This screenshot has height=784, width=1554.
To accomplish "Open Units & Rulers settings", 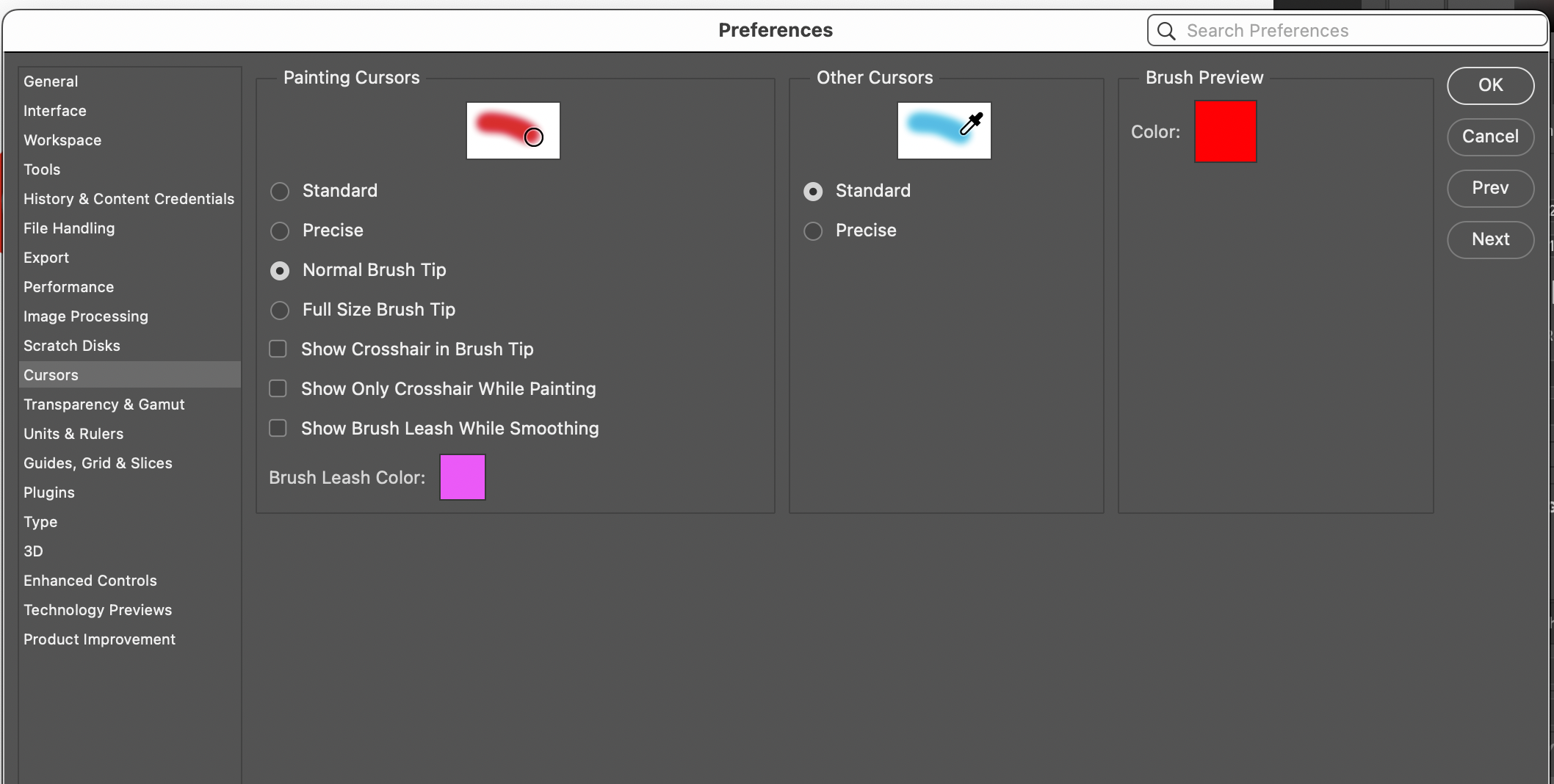I will 73,433.
